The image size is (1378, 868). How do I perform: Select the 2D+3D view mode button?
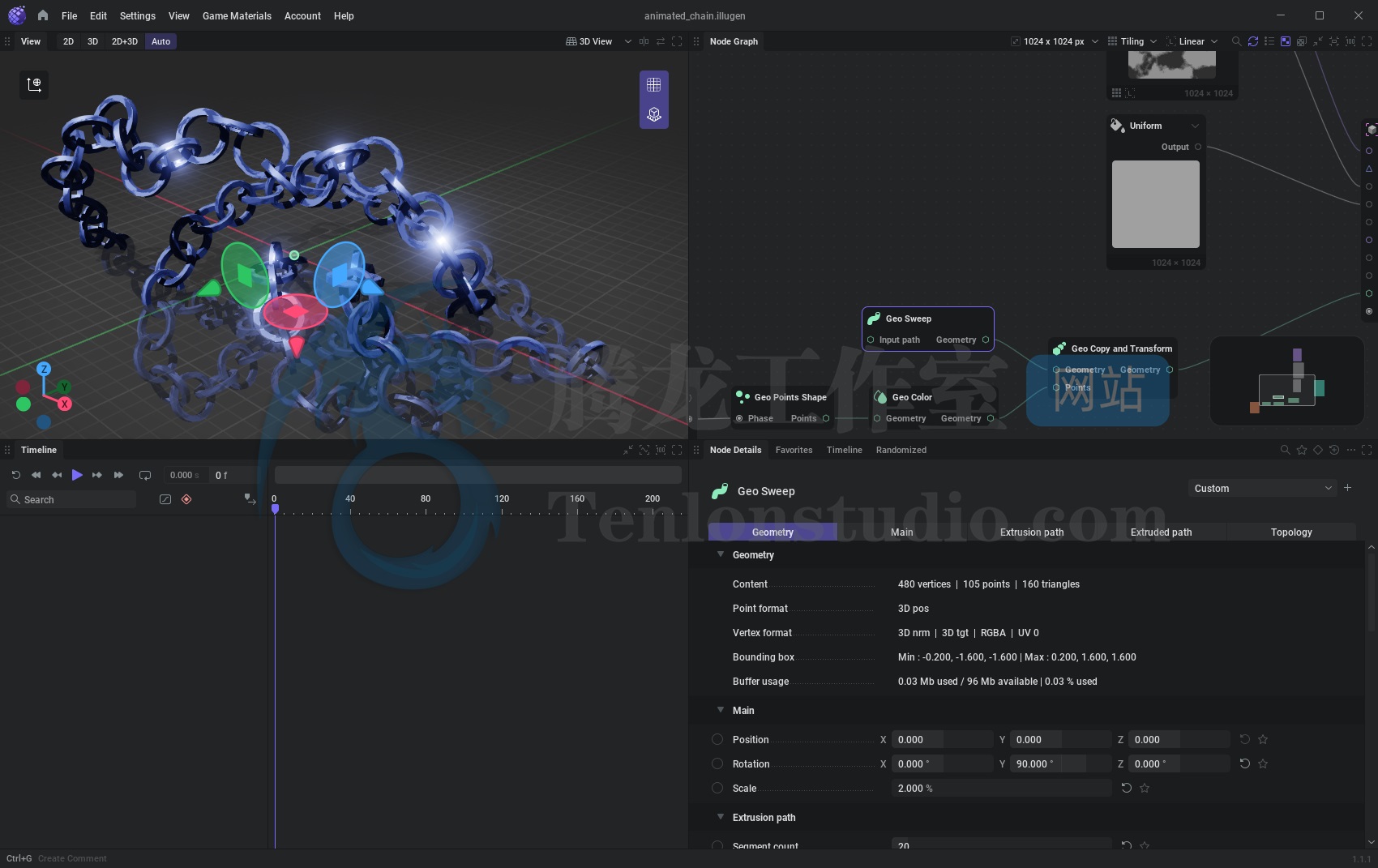click(x=124, y=41)
